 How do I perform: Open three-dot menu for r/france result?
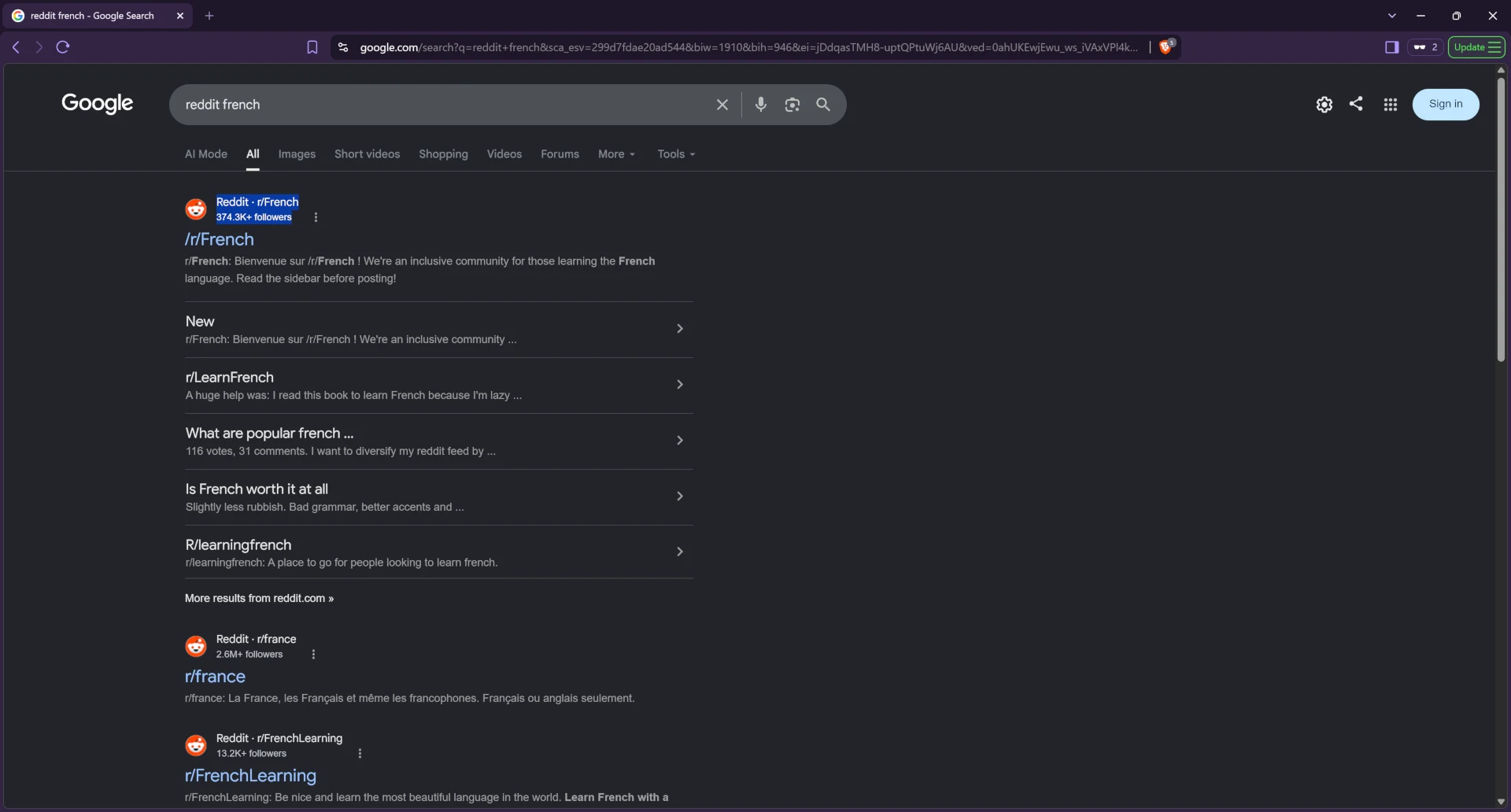click(313, 655)
